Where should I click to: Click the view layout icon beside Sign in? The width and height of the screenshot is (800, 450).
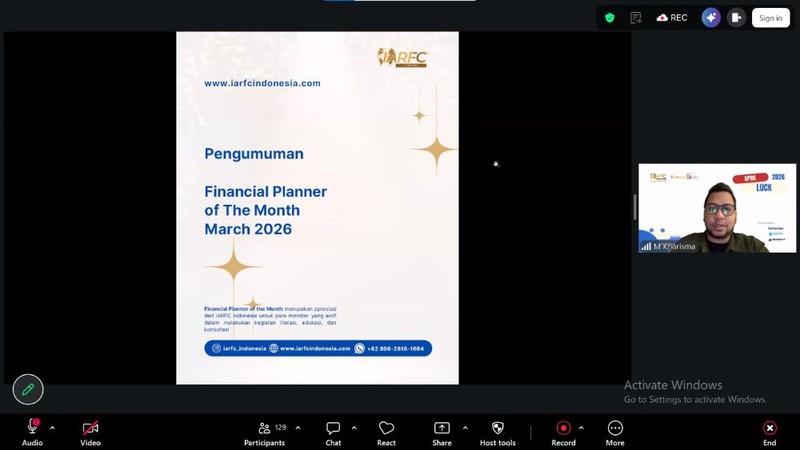tap(736, 18)
